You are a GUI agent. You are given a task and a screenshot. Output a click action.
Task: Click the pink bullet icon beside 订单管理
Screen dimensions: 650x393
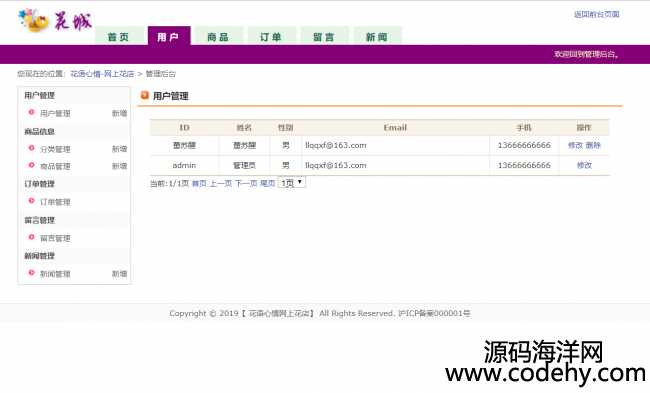click(x=31, y=201)
